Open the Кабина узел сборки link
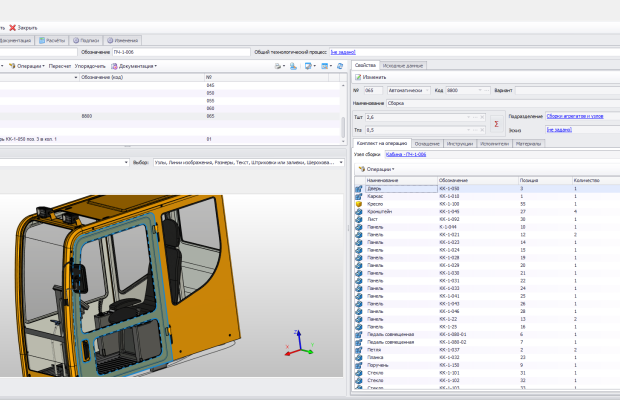 click(x=406, y=155)
